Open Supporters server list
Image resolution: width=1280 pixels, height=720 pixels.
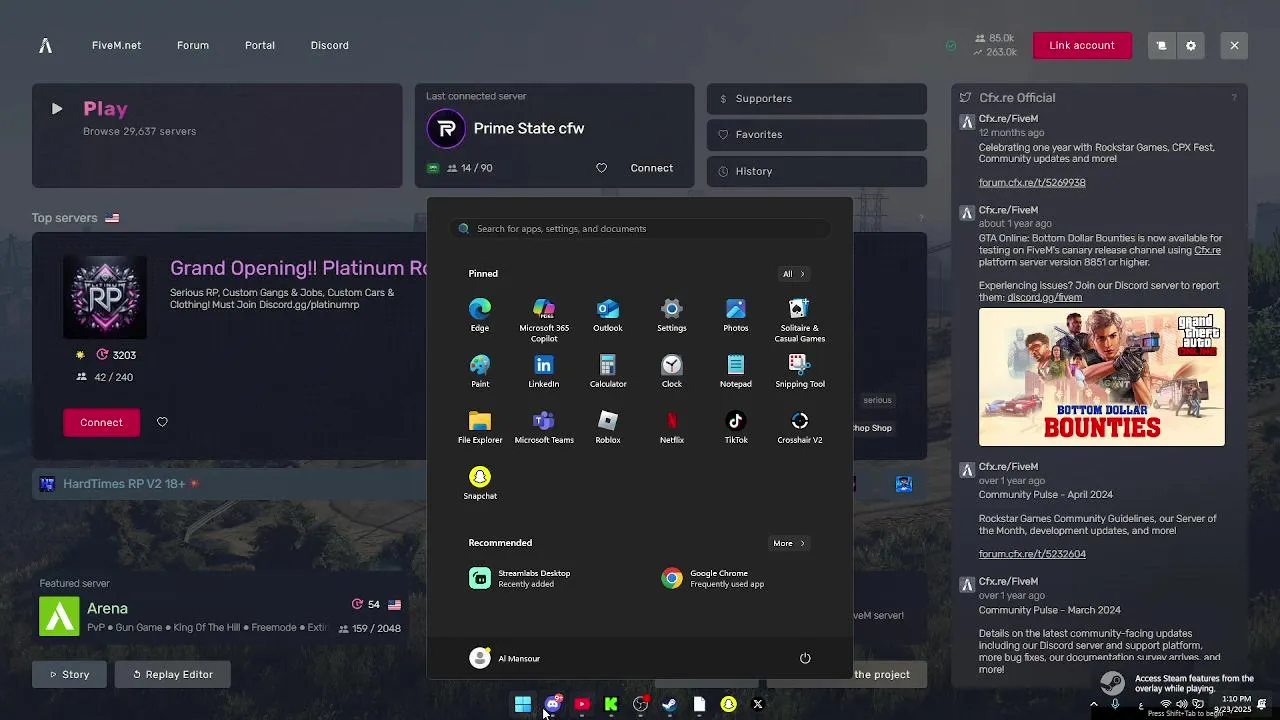[817, 98]
